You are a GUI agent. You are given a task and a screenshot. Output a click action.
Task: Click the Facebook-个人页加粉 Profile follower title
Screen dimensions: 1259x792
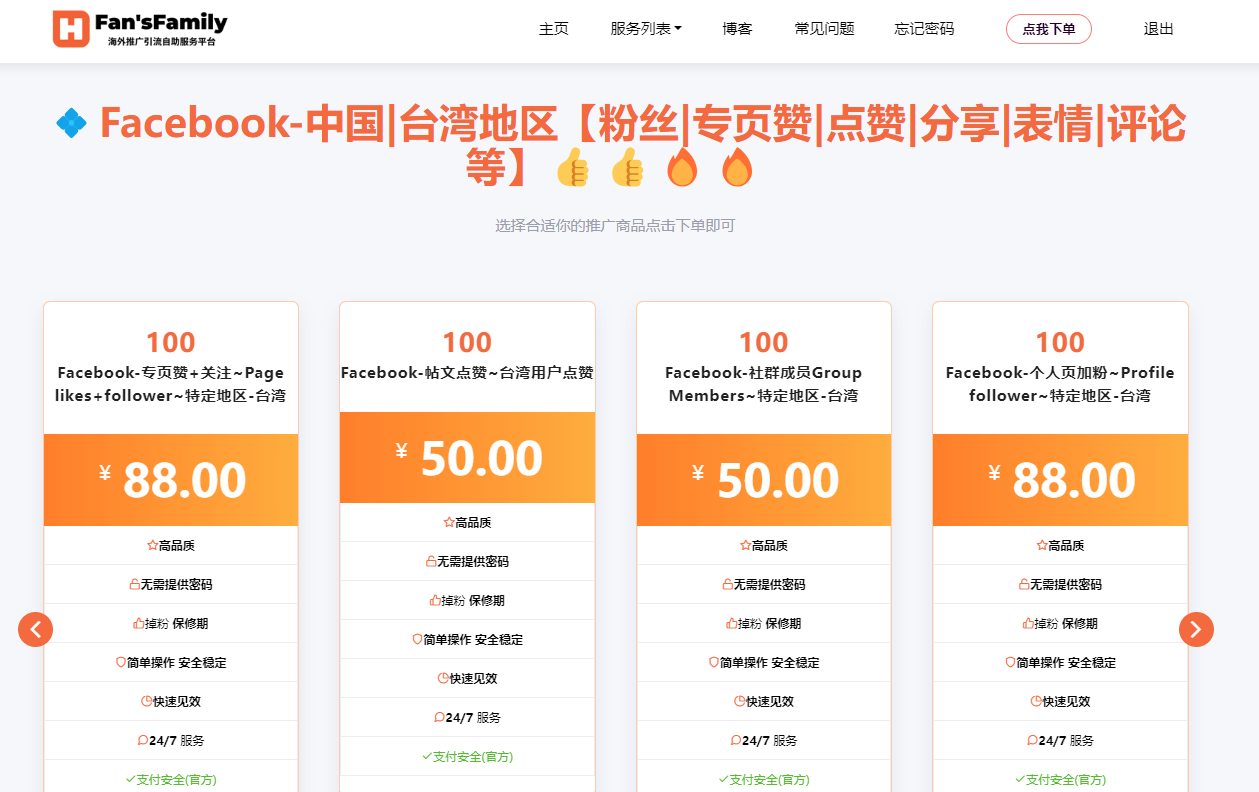tap(1060, 384)
